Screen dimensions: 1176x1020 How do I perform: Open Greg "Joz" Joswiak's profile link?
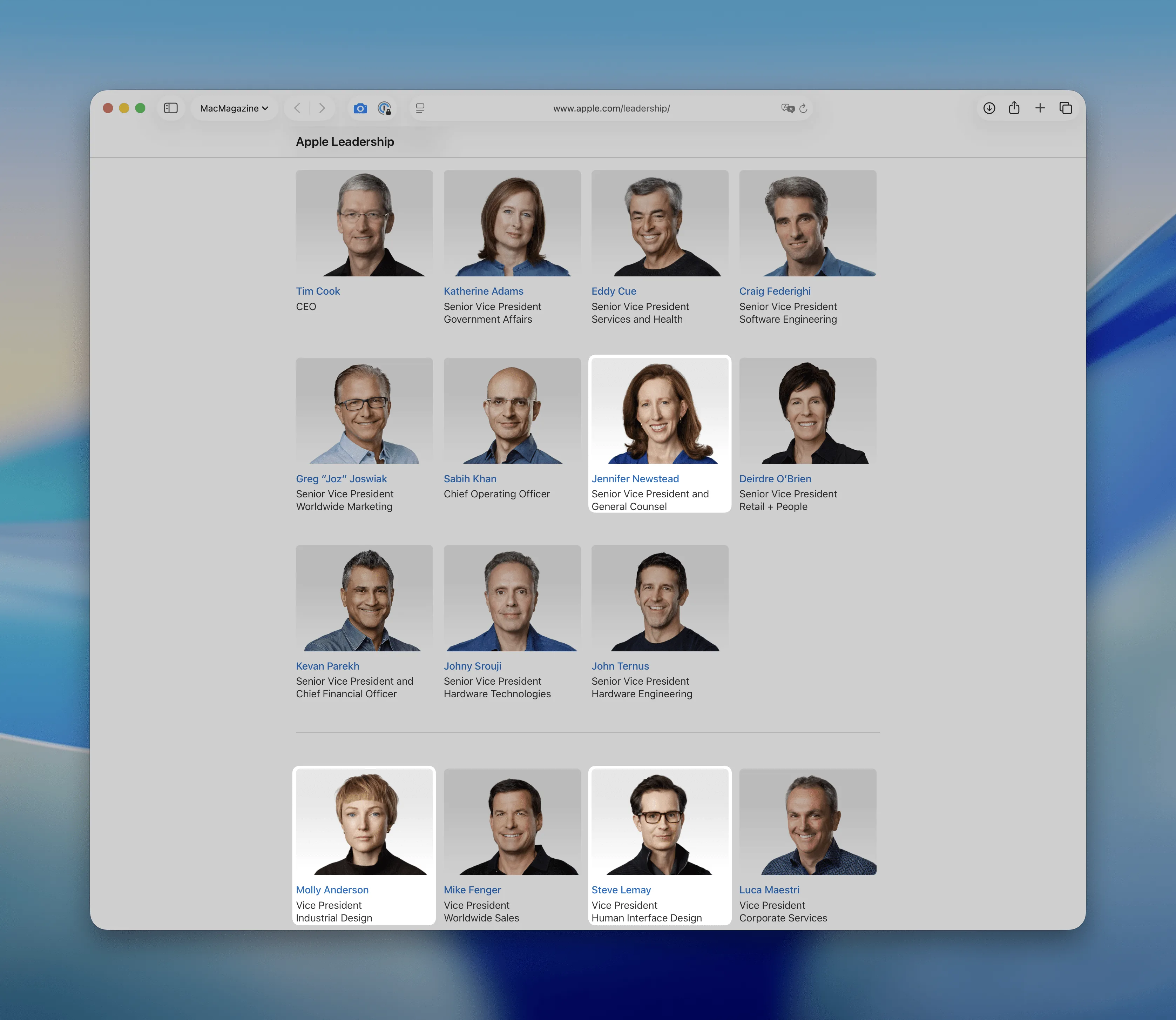342,479
